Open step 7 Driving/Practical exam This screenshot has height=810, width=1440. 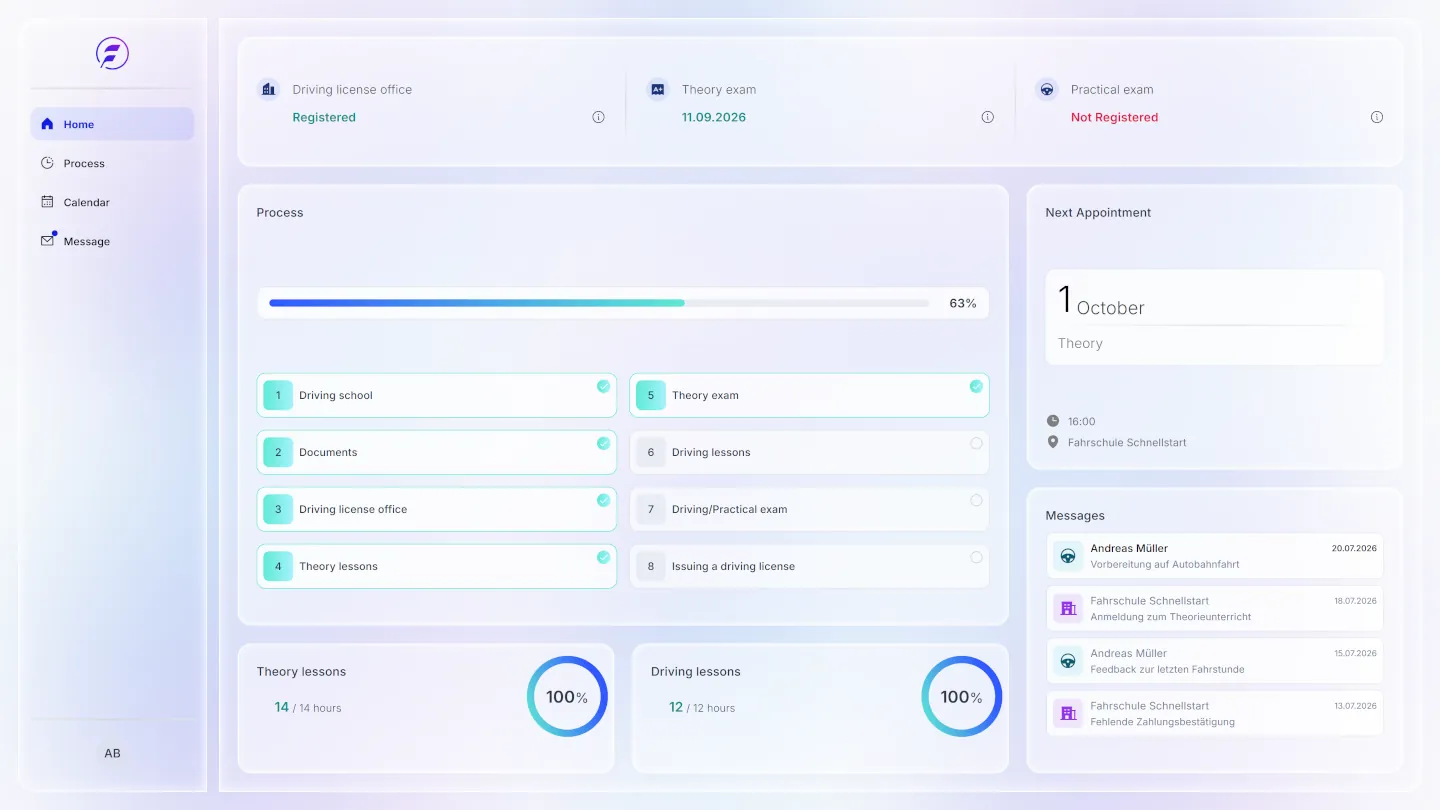click(x=809, y=509)
